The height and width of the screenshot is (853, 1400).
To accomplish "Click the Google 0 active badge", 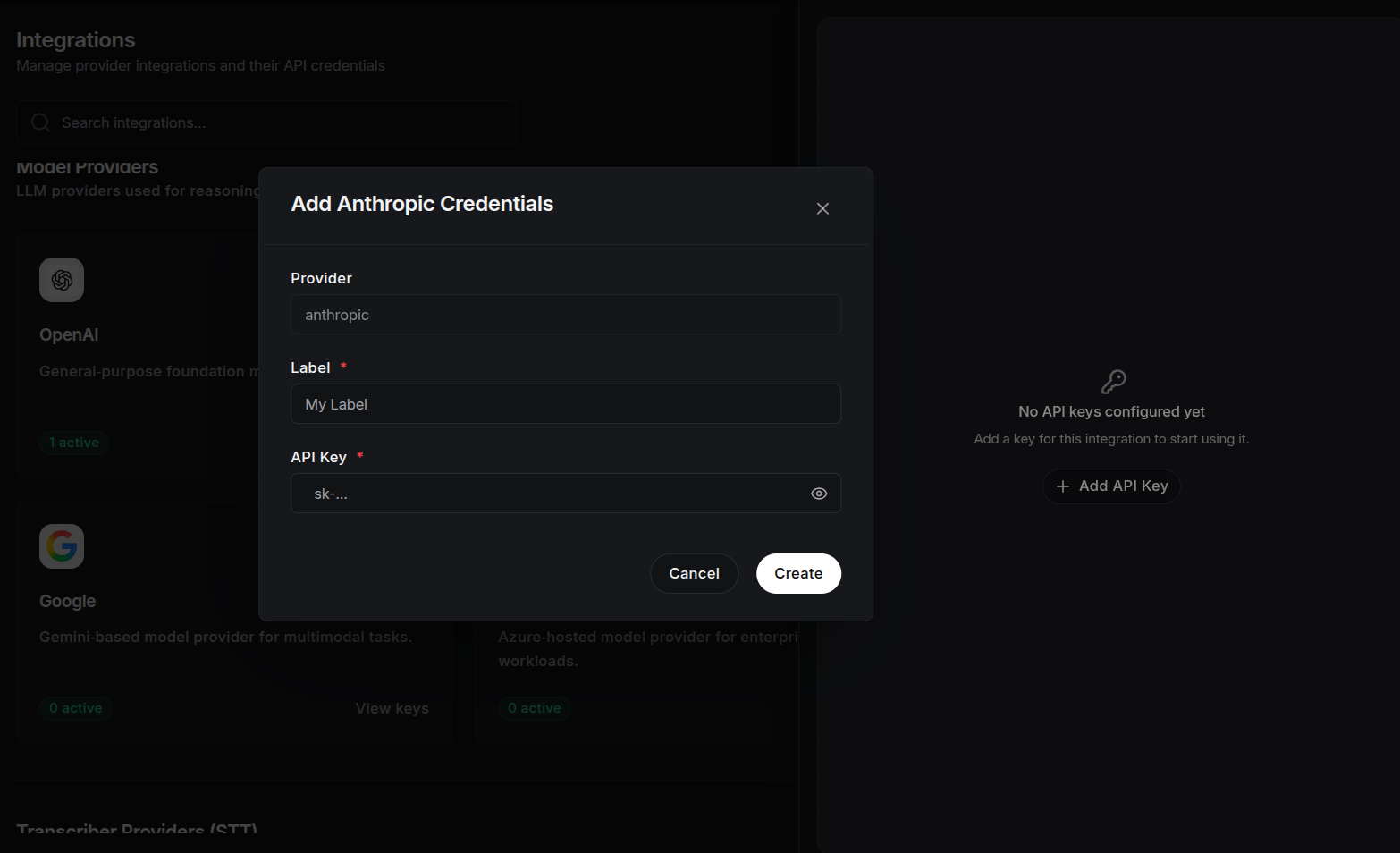I will tap(76, 708).
